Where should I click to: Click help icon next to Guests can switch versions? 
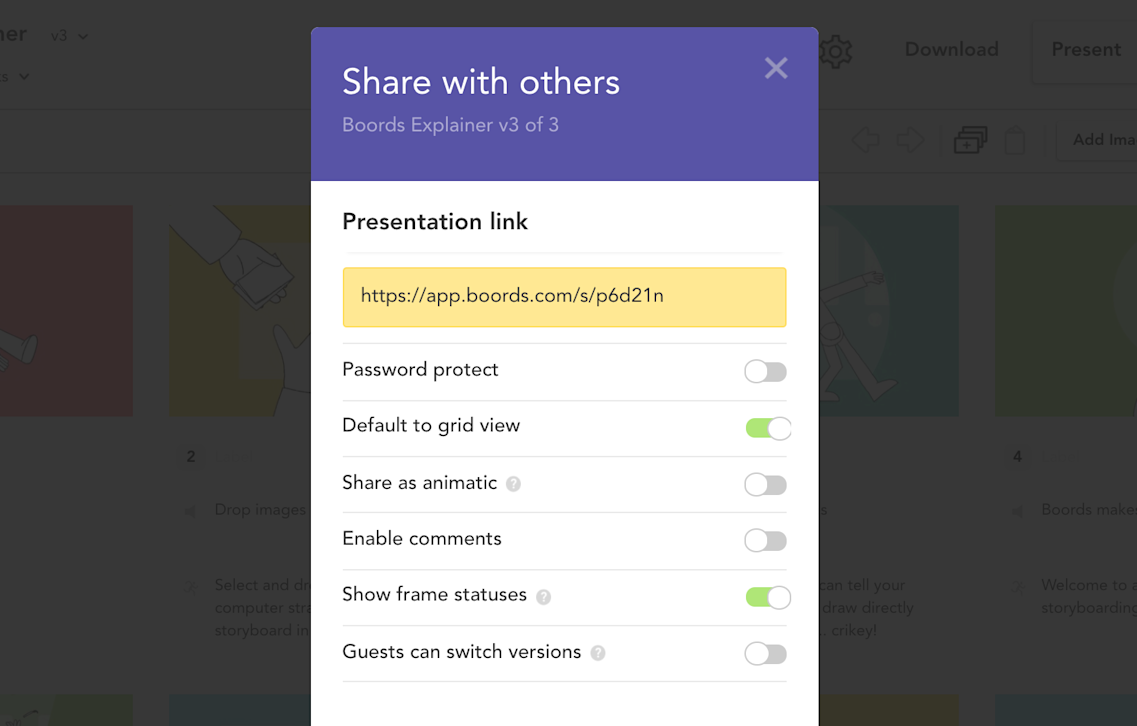click(598, 653)
